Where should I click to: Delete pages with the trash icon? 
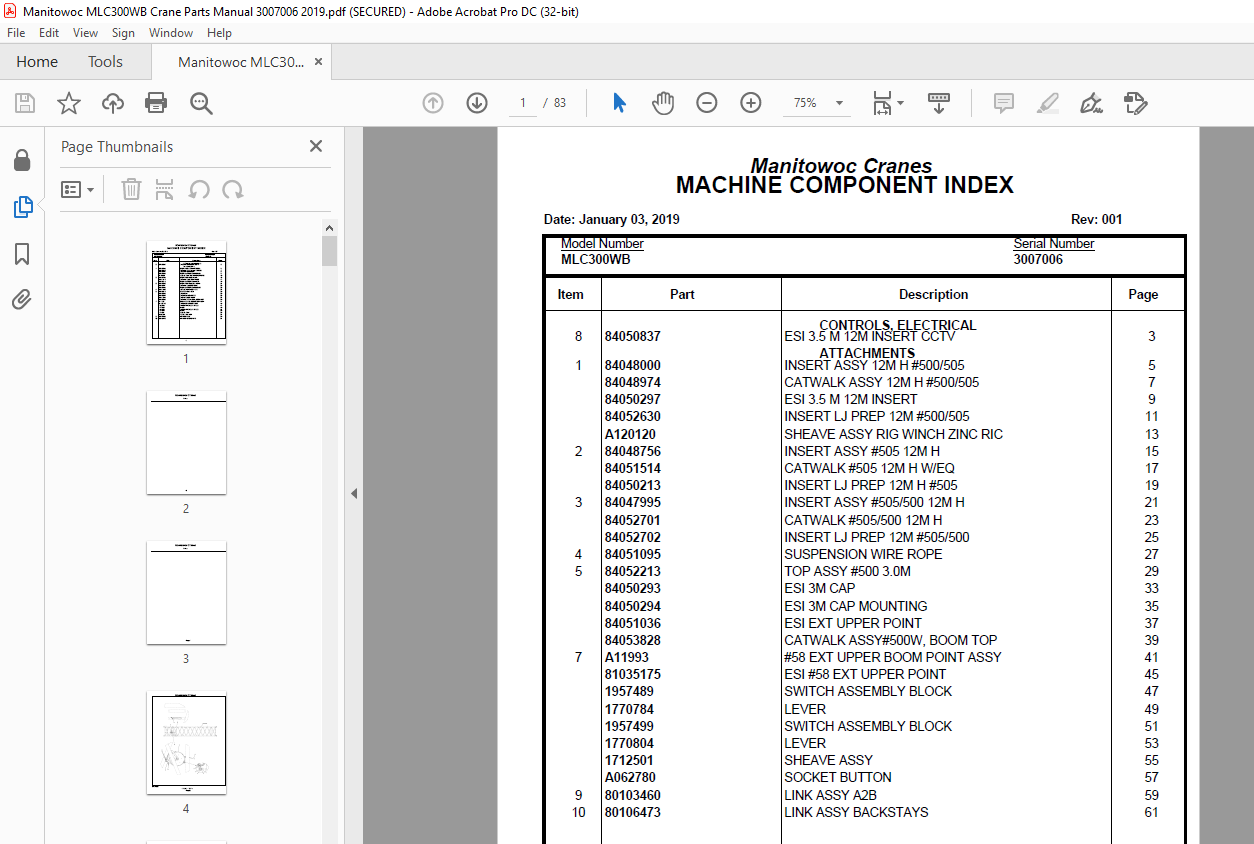point(131,189)
